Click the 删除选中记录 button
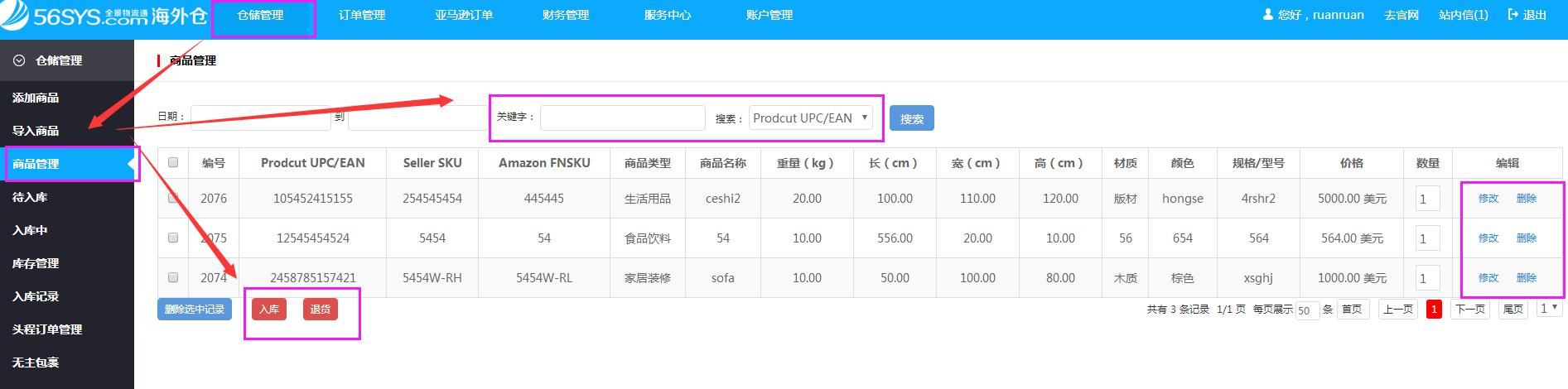This screenshot has width=1568, height=389. tap(195, 310)
